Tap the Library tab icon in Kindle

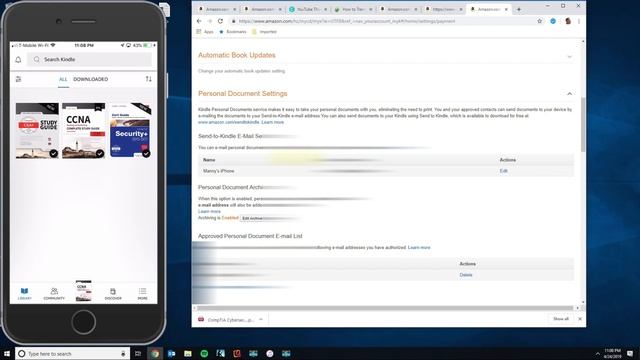click(x=24, y=293)
